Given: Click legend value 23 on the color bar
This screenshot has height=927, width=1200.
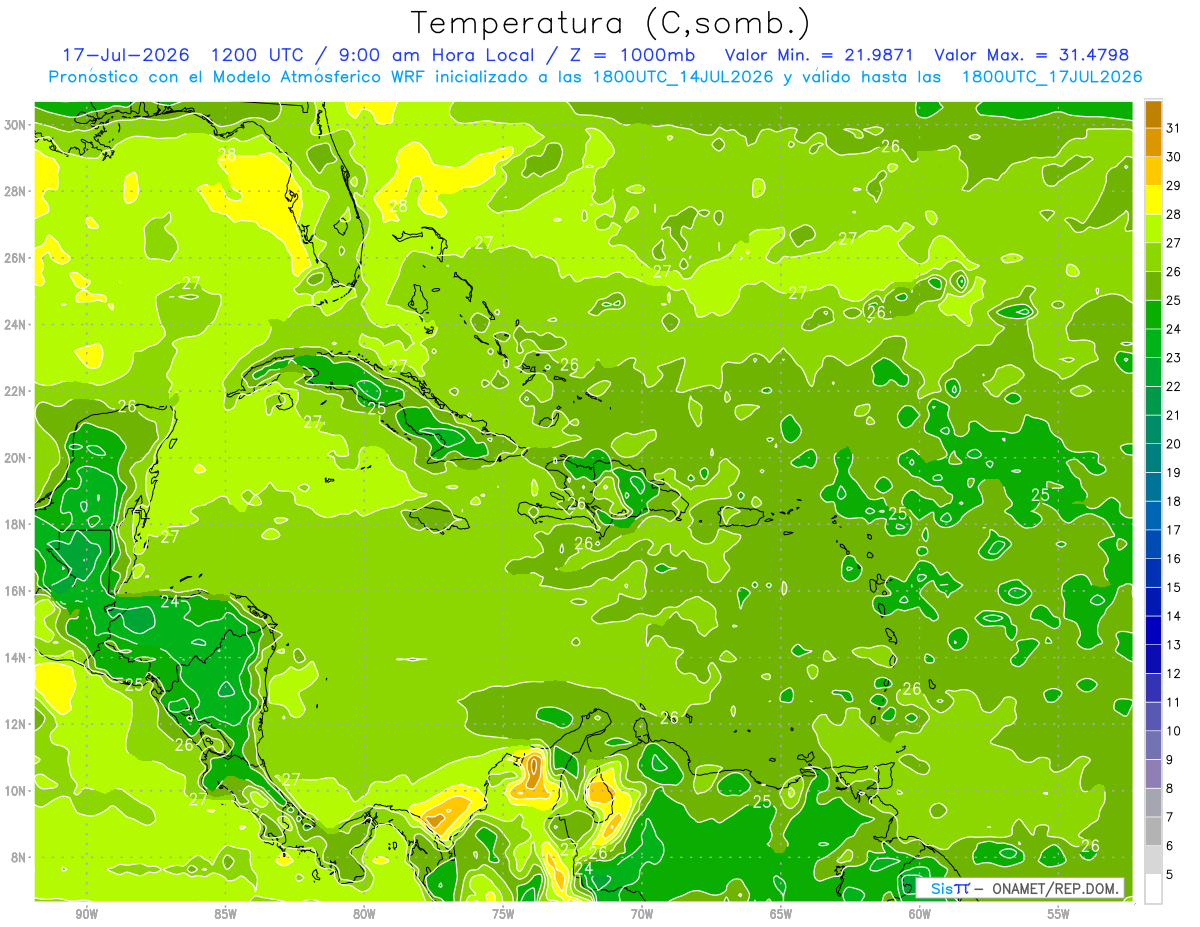Looking at the screenshot, I should (x=1173, y=357).
